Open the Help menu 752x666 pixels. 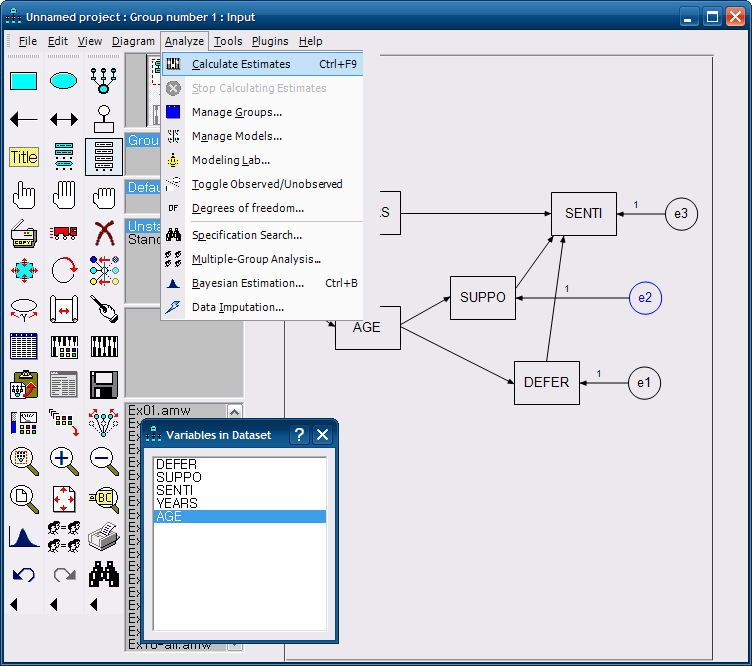[310, 41]
